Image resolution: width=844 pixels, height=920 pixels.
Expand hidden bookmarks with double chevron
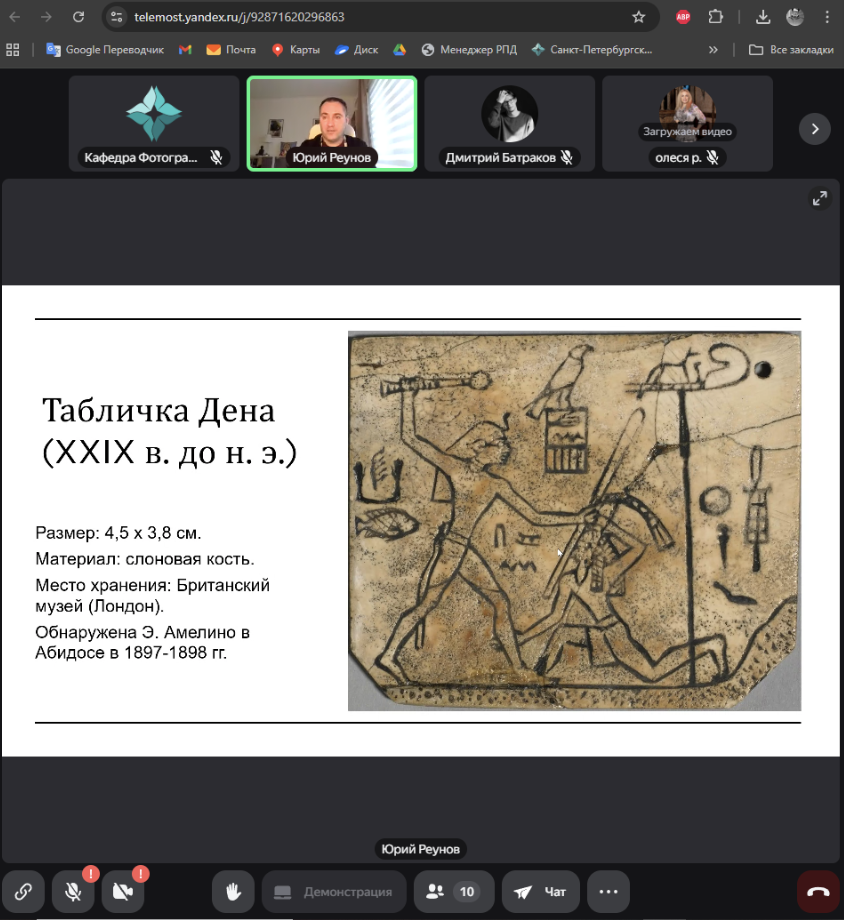pos(713,49)
